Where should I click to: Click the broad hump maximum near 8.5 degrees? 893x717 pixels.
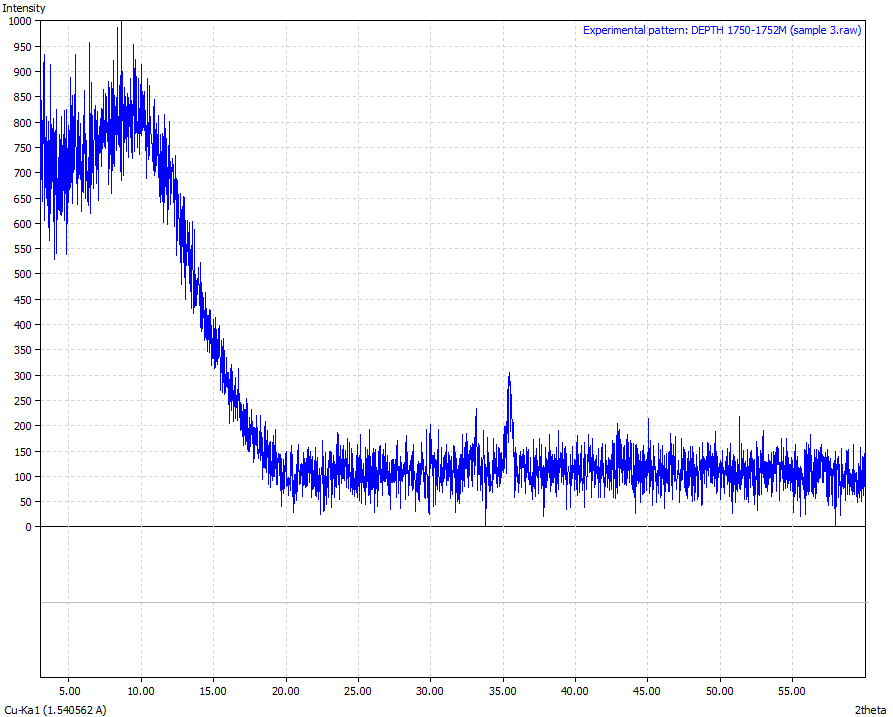point(121,22)
